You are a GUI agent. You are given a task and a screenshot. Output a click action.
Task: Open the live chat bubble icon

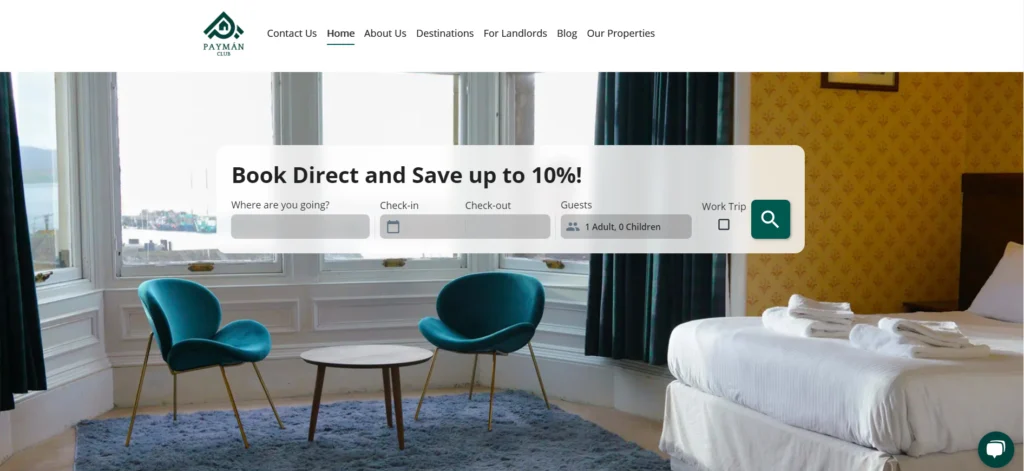pos(995,449)
